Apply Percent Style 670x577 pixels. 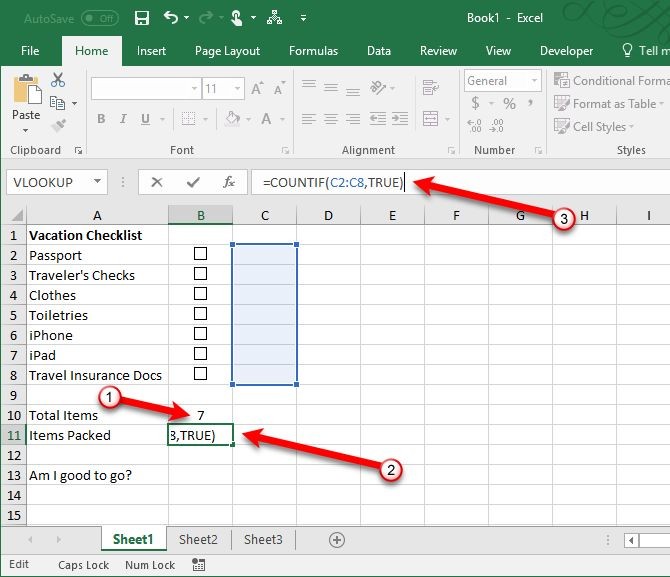pos(509,103)
